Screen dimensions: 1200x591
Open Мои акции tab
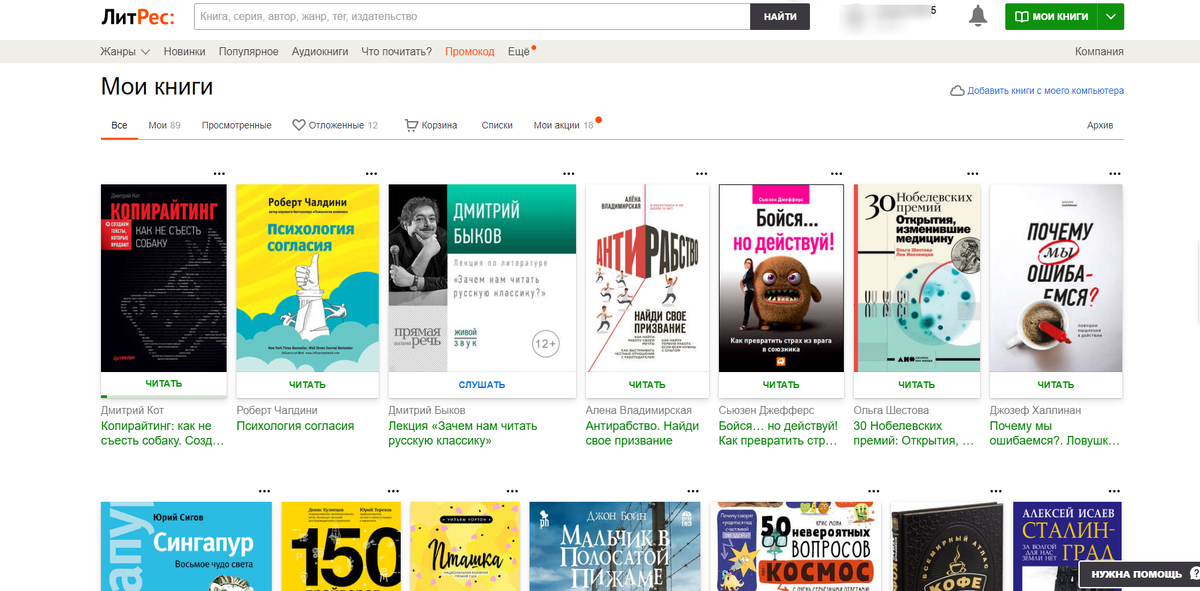(564, 125)
